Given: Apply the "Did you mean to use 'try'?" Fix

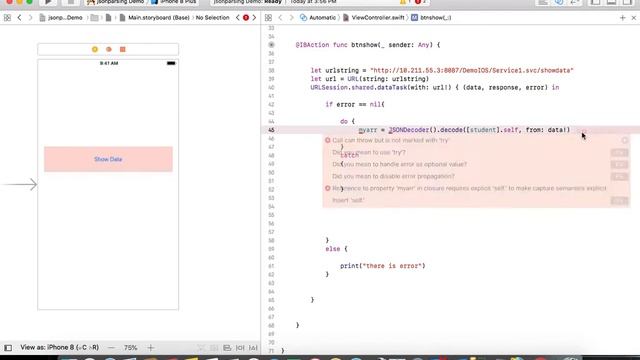Looking at the screenshot, I should point(619,152).
